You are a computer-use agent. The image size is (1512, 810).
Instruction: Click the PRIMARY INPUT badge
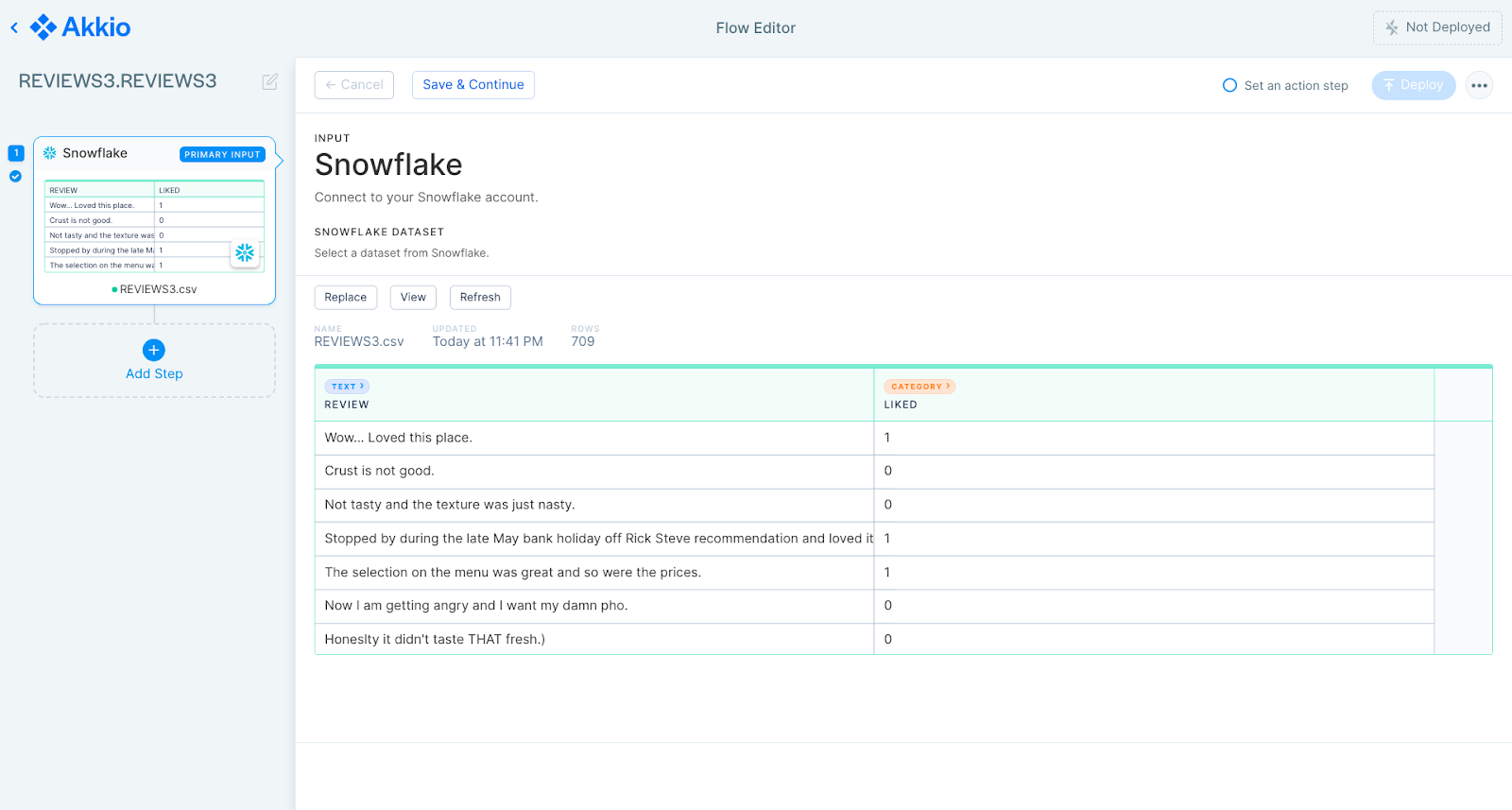tap(222, 154)
